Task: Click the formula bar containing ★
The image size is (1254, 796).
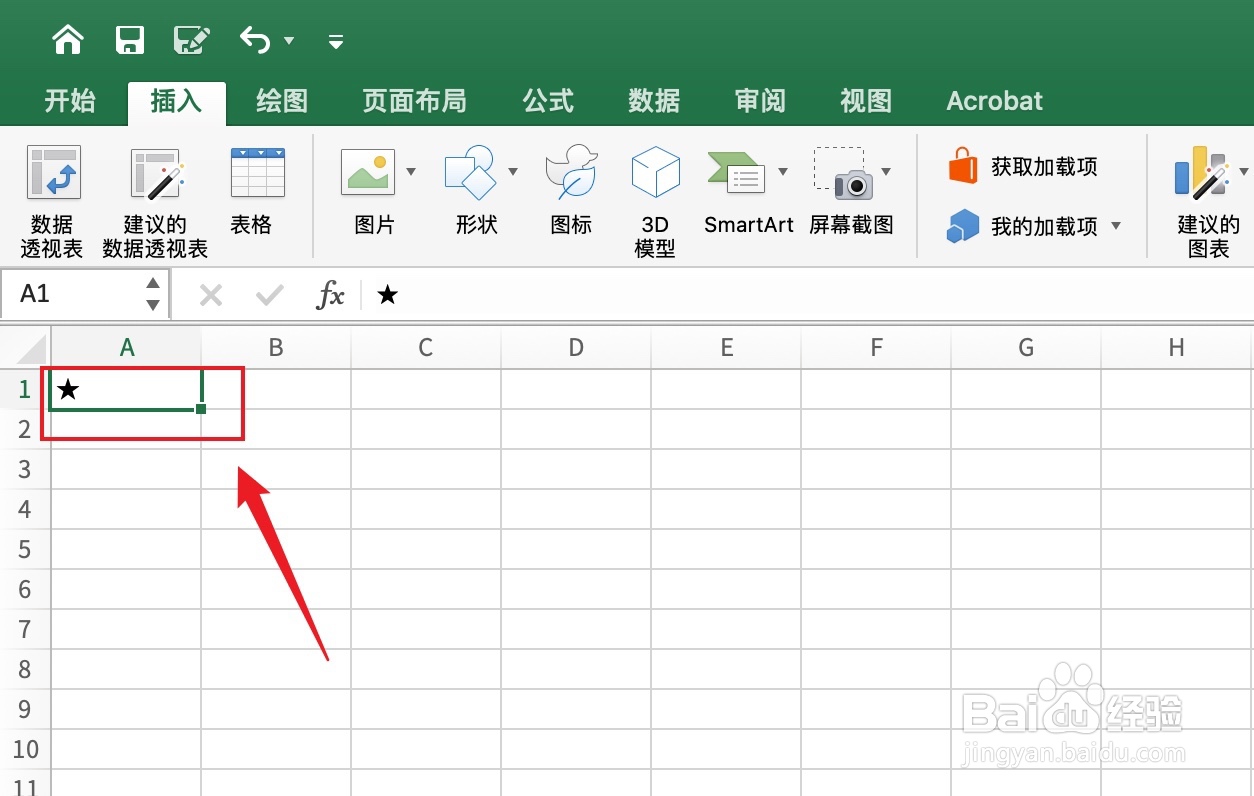Action: pos(810,294)
